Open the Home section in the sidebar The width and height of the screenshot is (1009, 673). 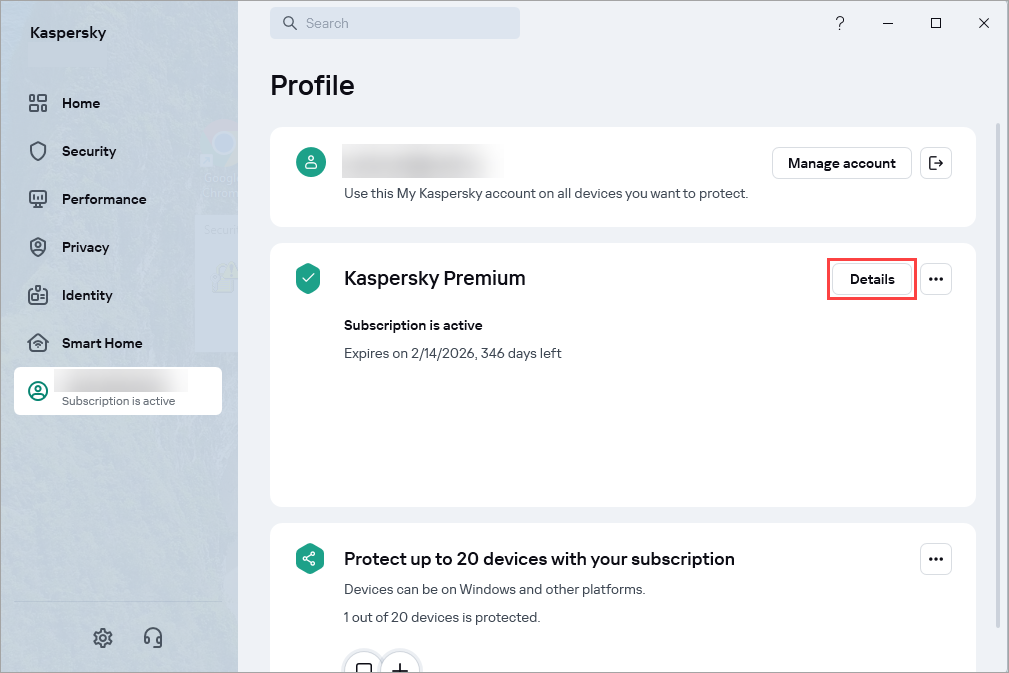[80, 103]
